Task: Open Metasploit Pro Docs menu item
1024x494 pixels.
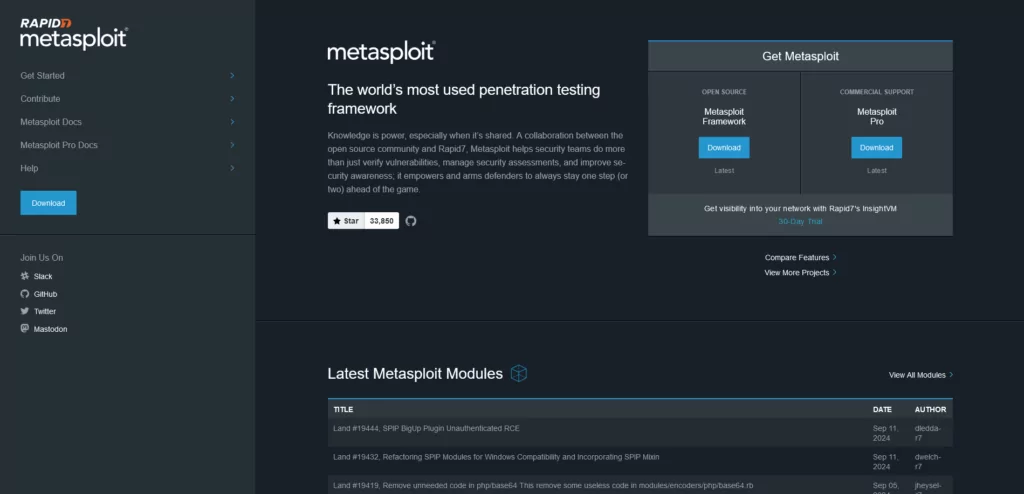Action: pos(59,145)
